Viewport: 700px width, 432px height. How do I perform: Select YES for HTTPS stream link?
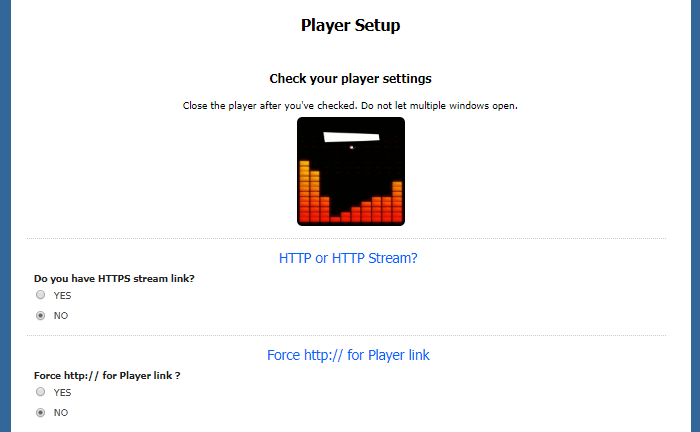pos(41,295)
